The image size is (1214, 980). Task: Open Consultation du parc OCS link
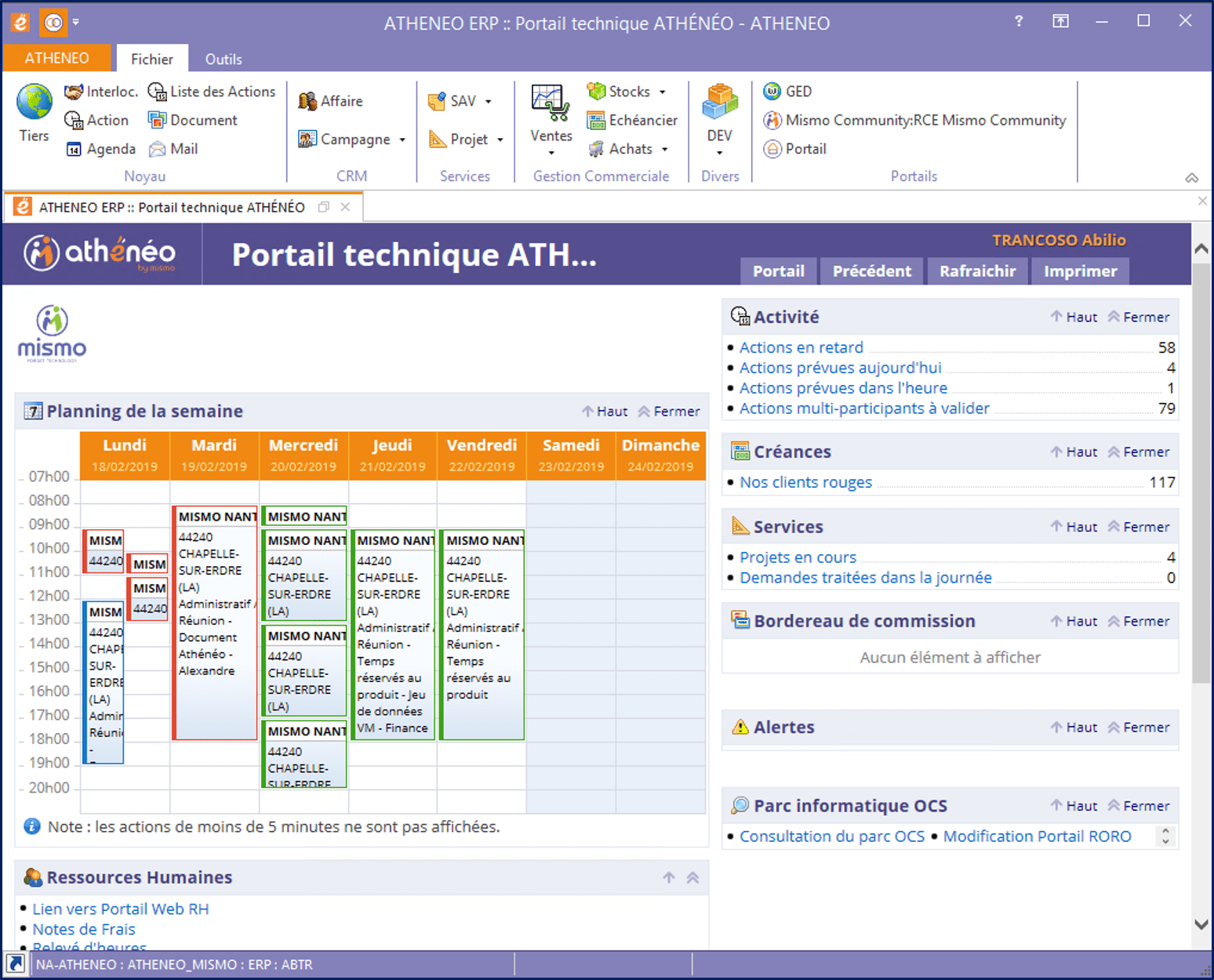pyautogui.click(x=832, y=837)
